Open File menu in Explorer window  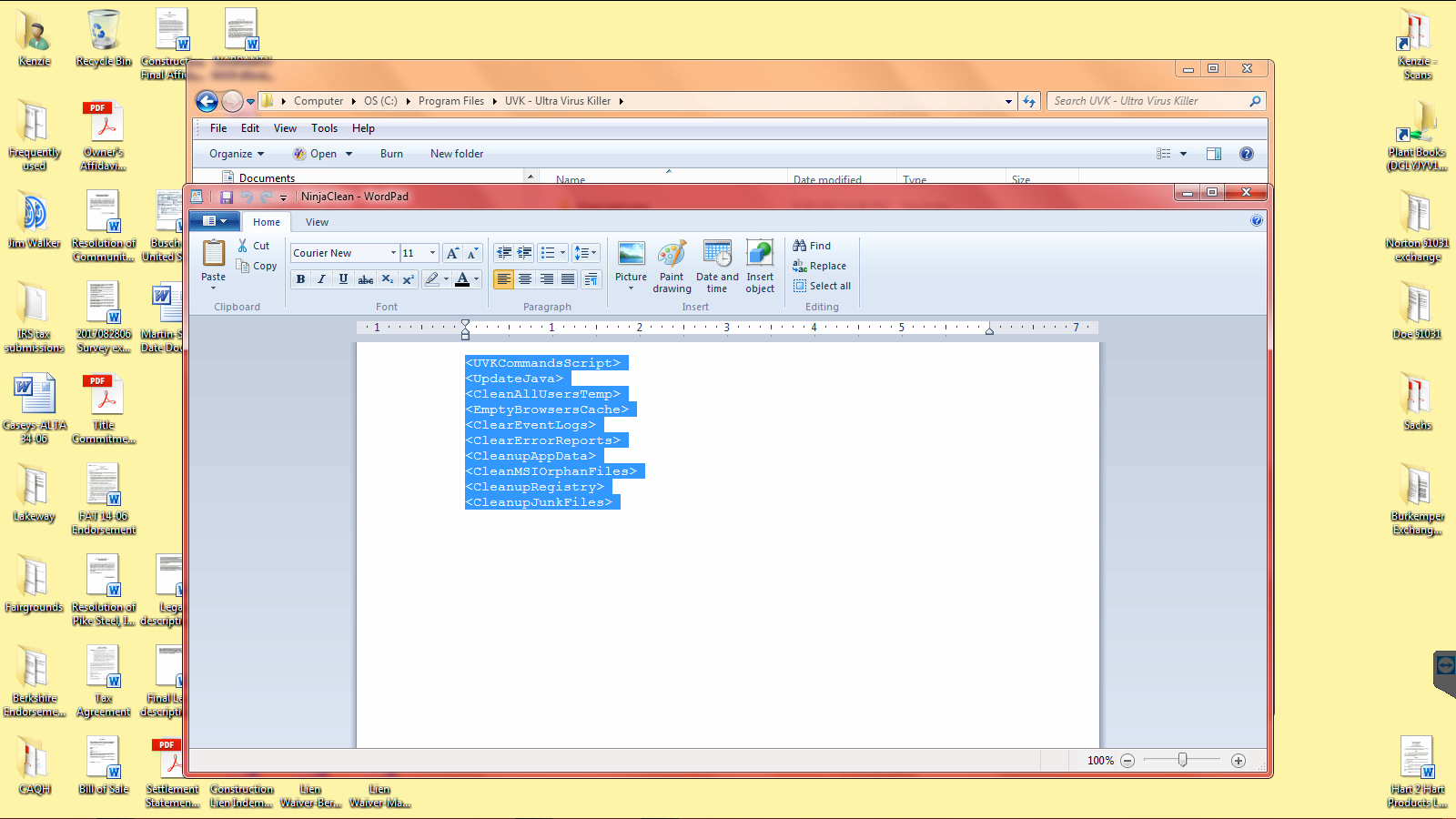click(x=218, y=128)
